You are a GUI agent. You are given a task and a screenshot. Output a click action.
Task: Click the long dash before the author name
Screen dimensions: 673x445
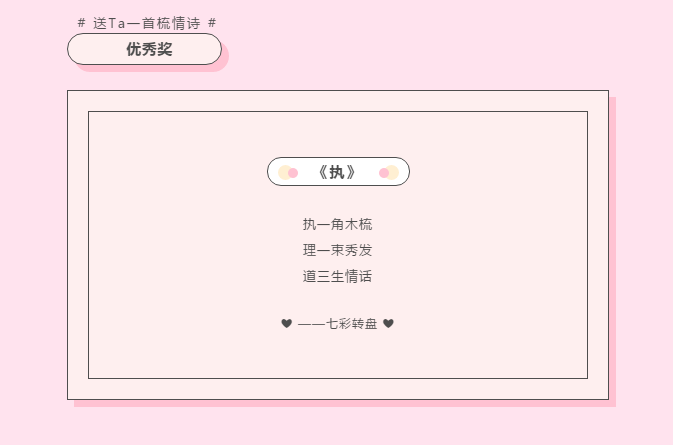[312, 323]
